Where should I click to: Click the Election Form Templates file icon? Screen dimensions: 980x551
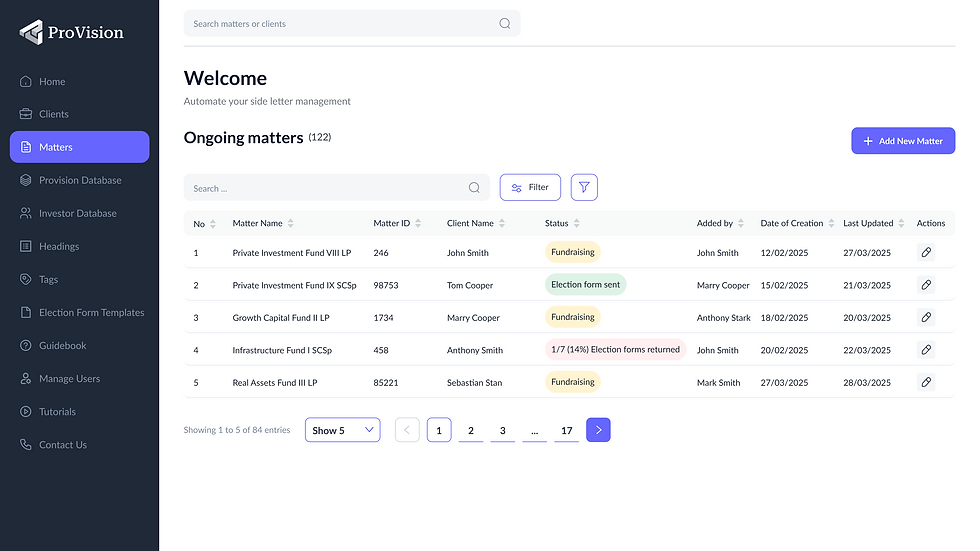[x=26, y=312]
